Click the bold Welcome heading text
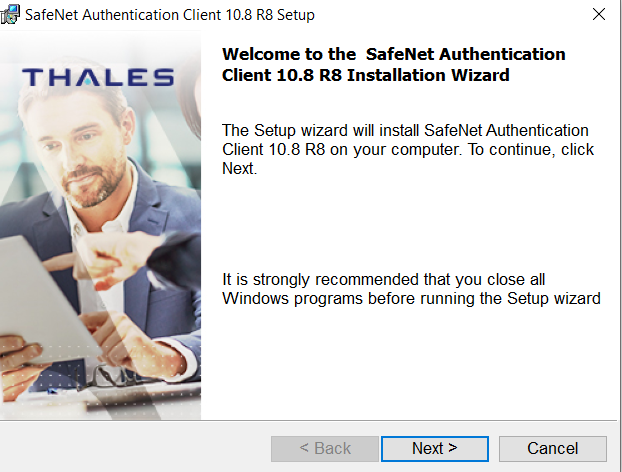This screenshot has height=472, width=622. tap(394, 65)
